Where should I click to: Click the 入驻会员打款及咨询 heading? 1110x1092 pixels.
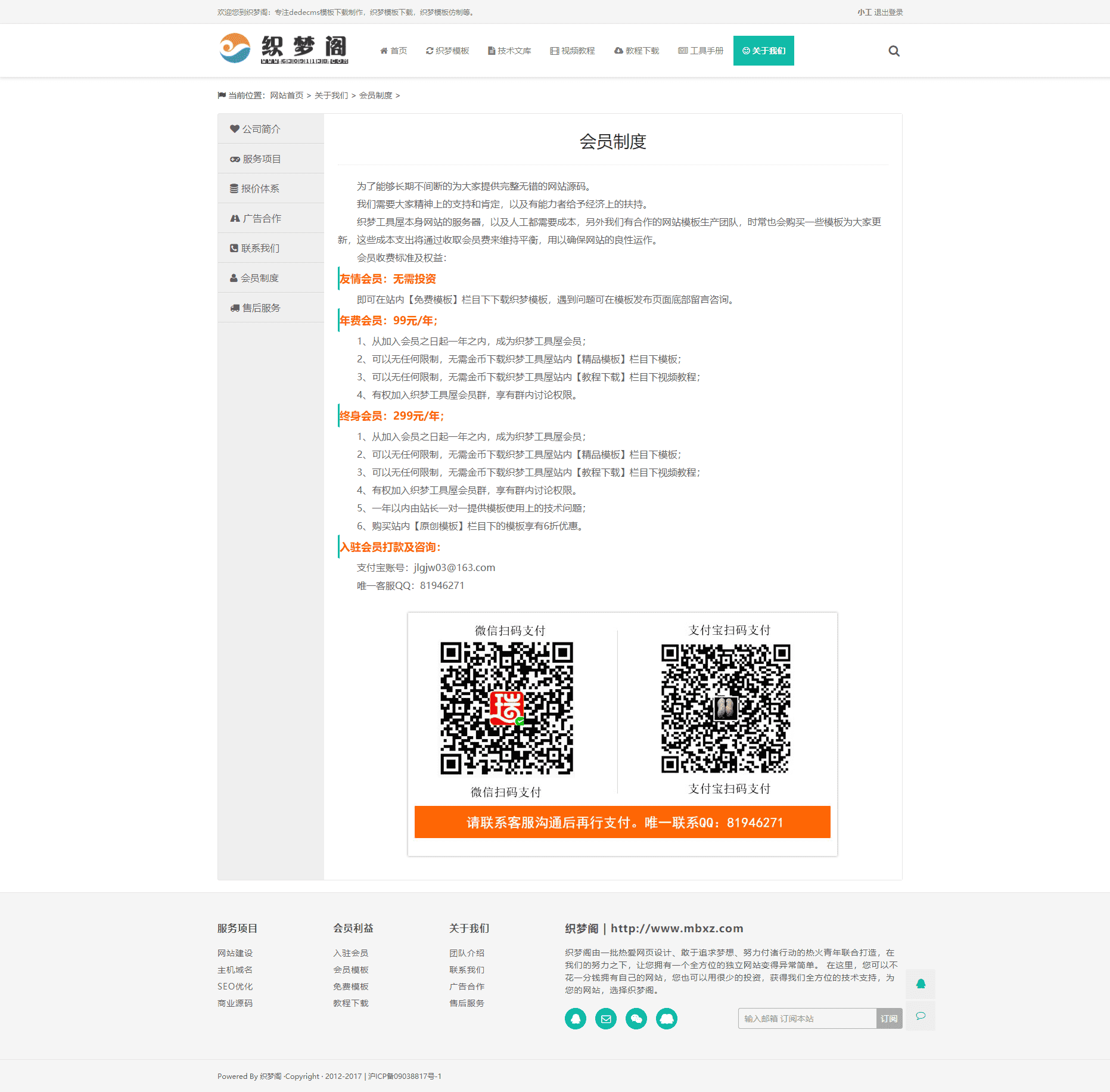click(x=390, y=547)
